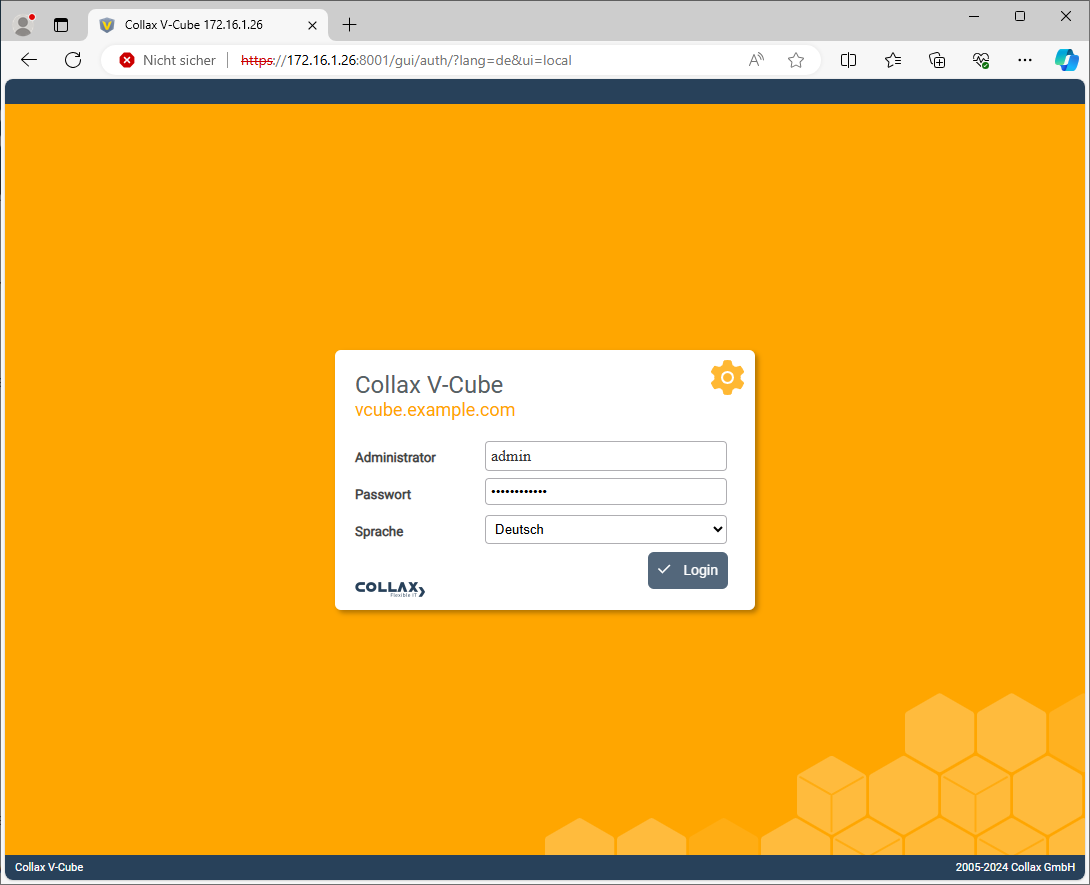Click the 2005-2024 Collax GmbH footer text
The width and height of the screenshot is (1090, 885).
tap(1015, 867)
